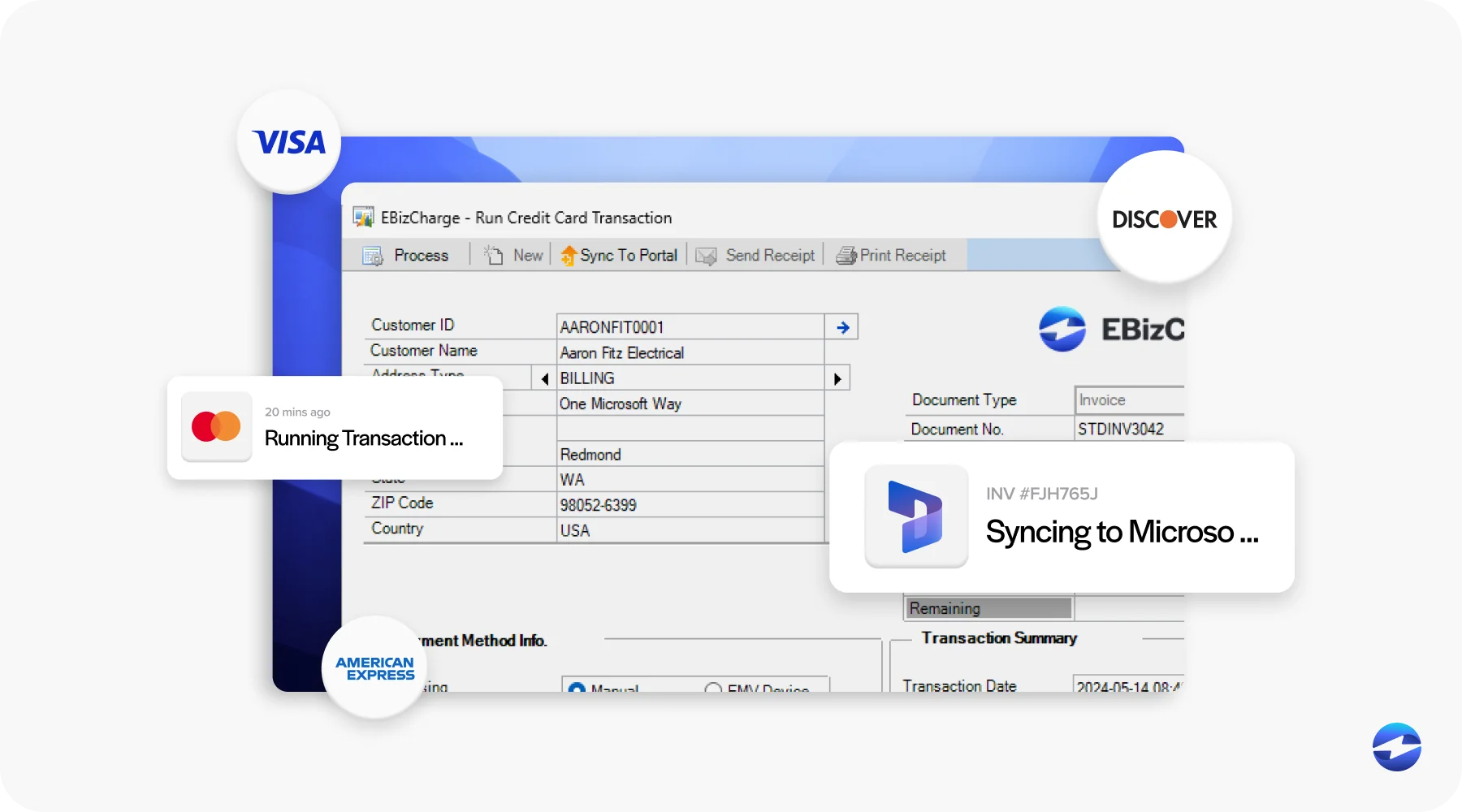Image resolution: width=1462 pixels, height=812 pixels.
Task: Click the Customer Name field Aaron Fitz Electrical
Action: pyautogui.click(x=690, y=352)
